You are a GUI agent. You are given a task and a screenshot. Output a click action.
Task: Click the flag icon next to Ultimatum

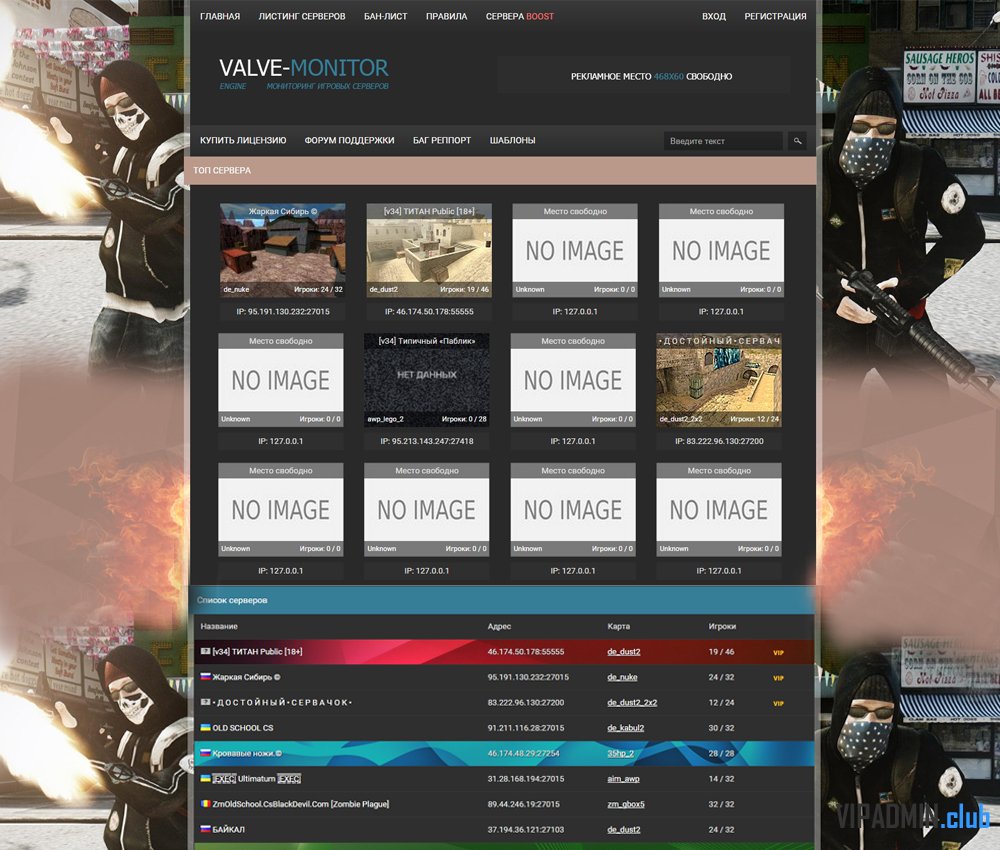[x=205, y=779]
